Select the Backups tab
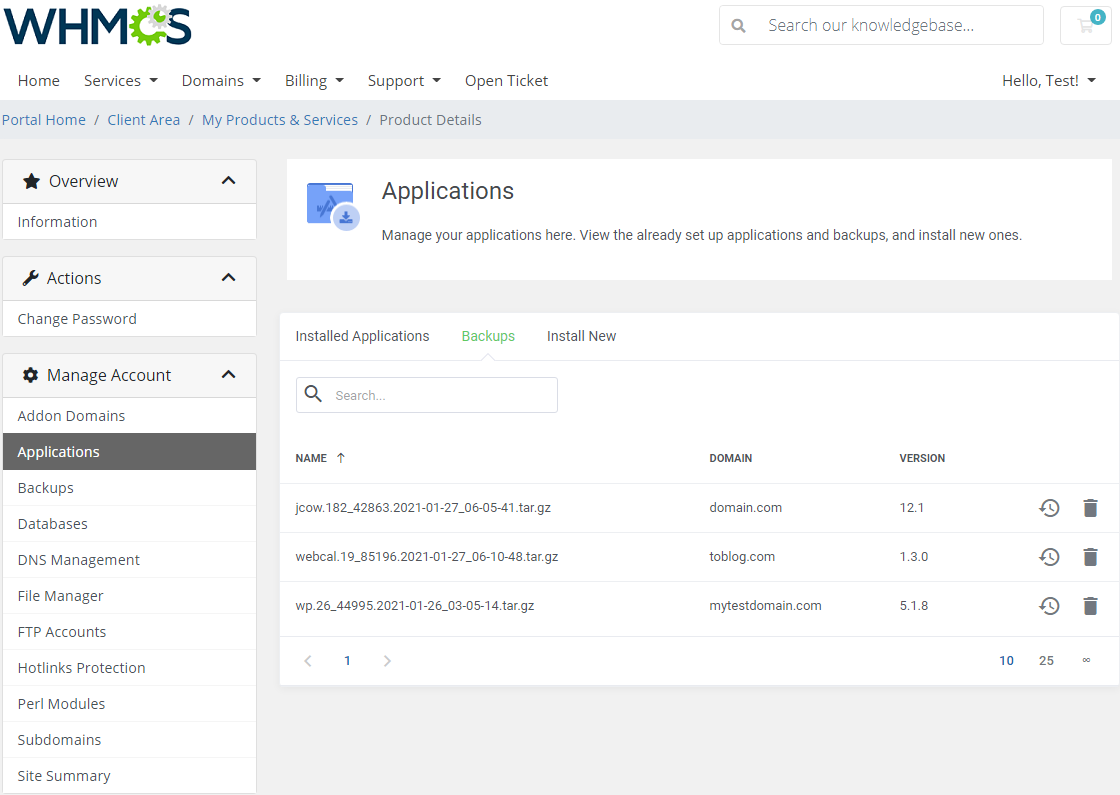The width and height of the screenshot is (1120, 795). 488,336
